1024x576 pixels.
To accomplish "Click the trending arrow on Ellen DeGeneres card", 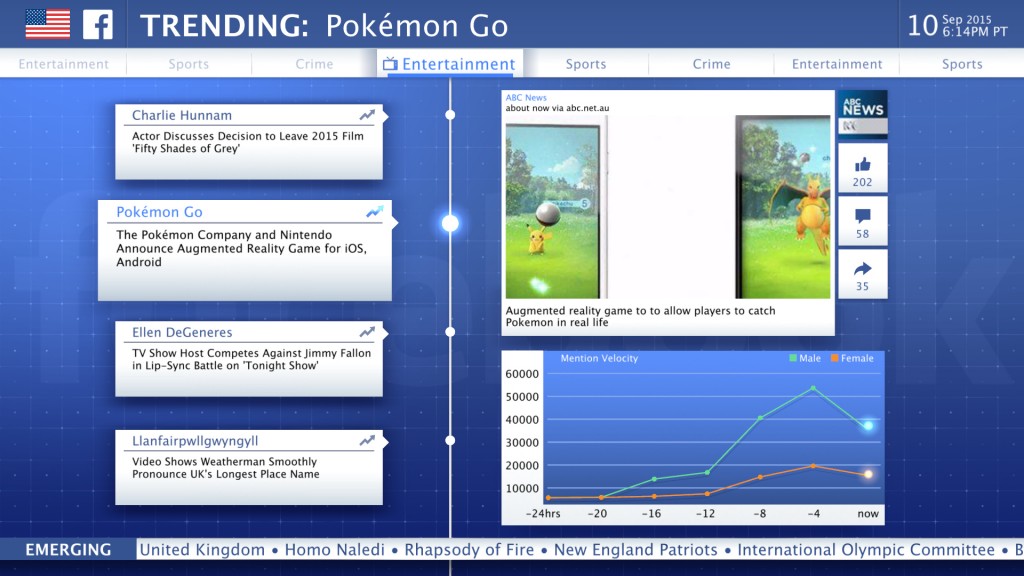I will click(x=367, y=332).
